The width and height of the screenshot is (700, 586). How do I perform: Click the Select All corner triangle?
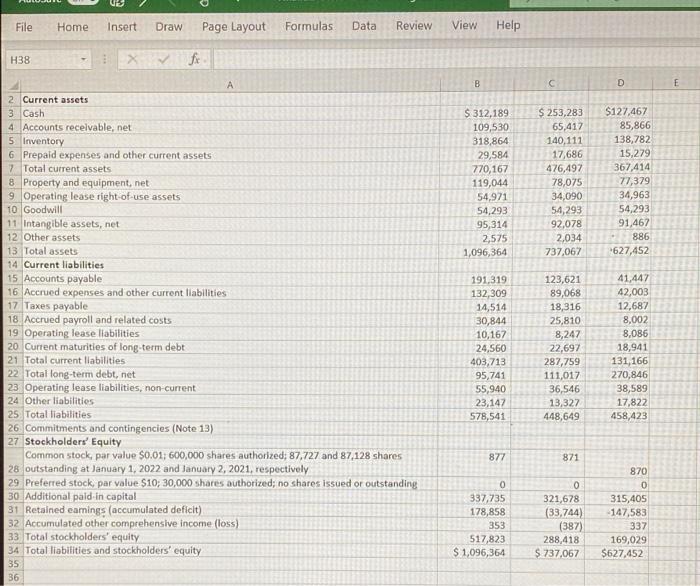coord(14,85)
